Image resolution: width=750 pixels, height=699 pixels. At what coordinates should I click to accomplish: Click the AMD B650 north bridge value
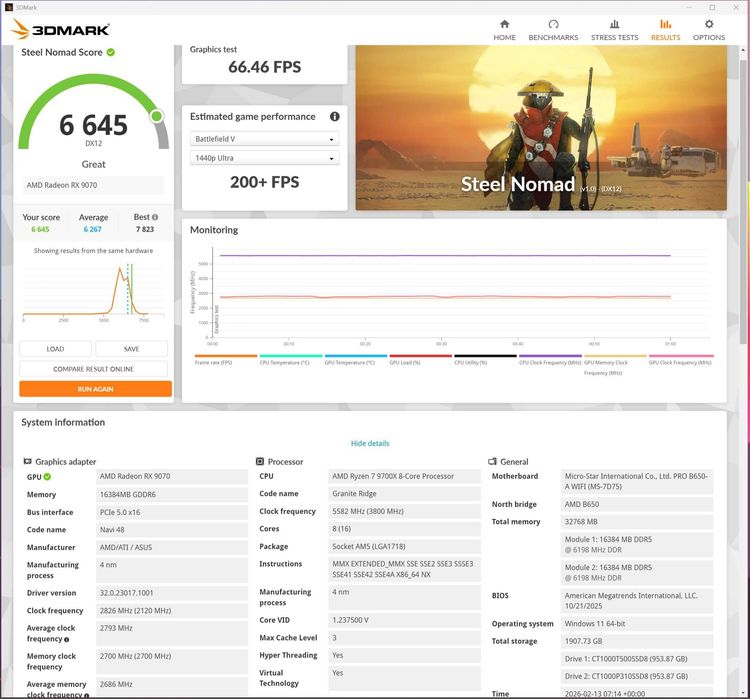(637, 504)
